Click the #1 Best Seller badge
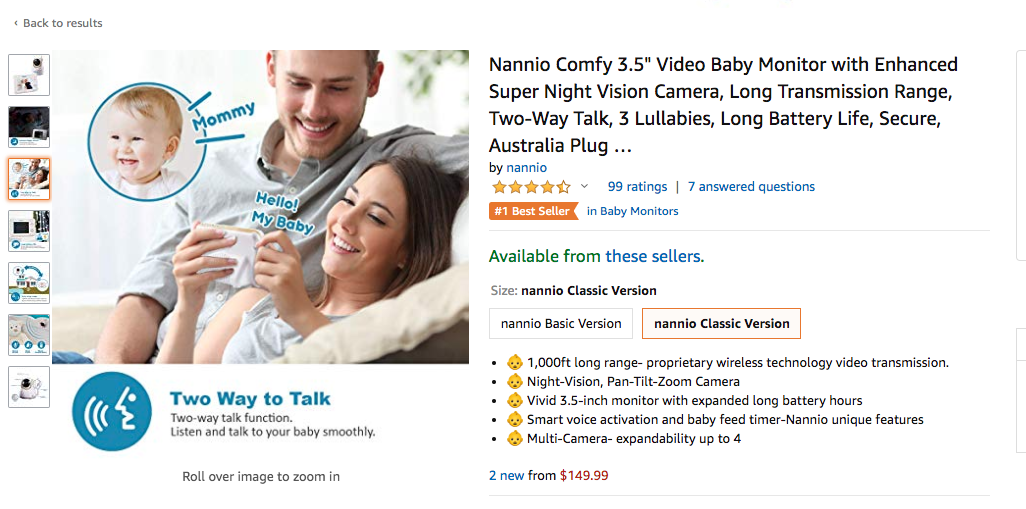1026x509 pixels. [531, 211]
